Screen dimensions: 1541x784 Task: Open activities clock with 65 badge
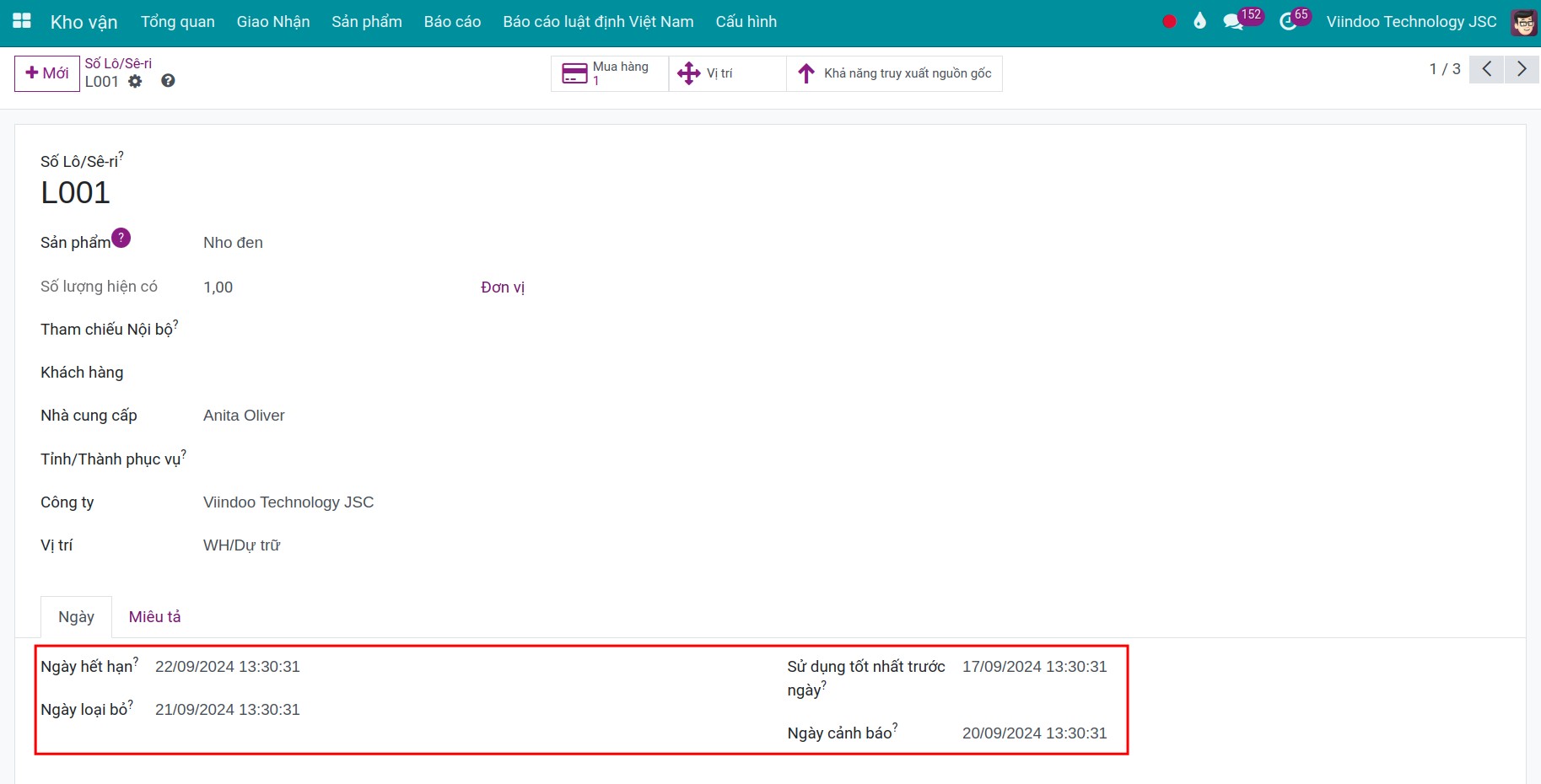pyautogui.click(x=1295, y=19)
